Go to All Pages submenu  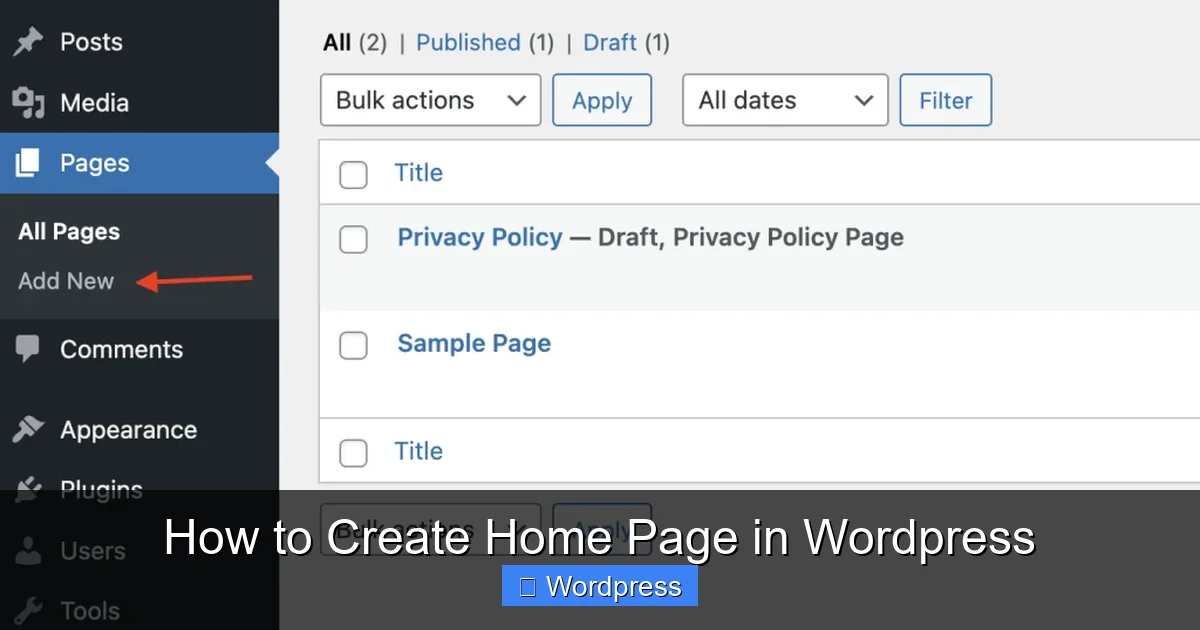point(69,232)
